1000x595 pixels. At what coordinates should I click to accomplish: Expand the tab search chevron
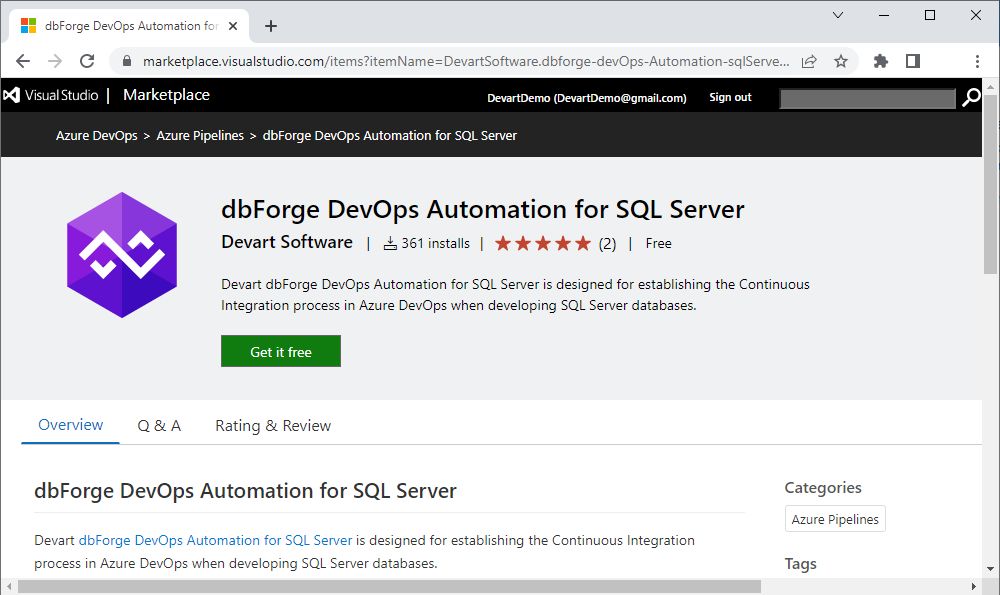tap(838, 15)
